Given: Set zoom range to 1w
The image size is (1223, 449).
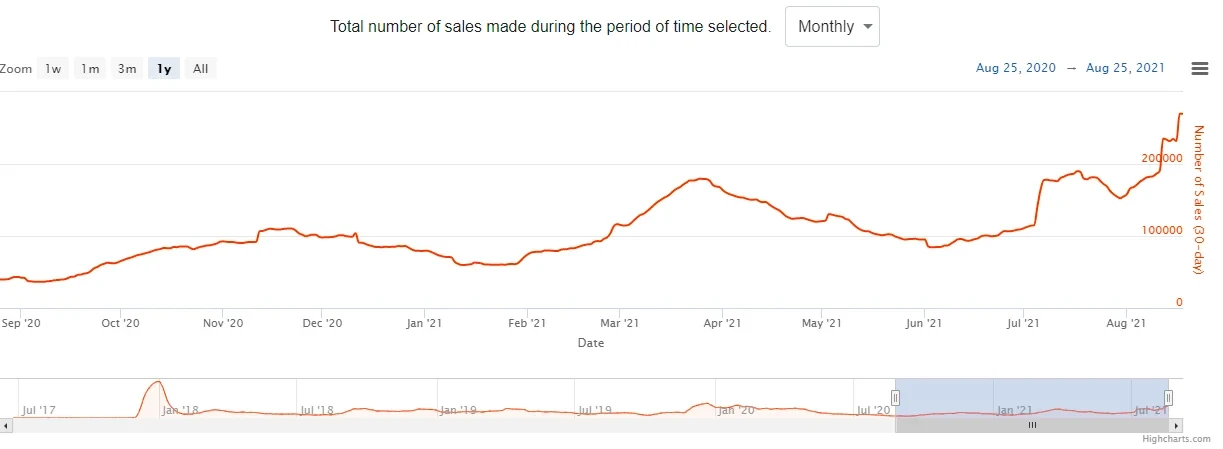Looking at the screenshot, I should click(53, 69).
